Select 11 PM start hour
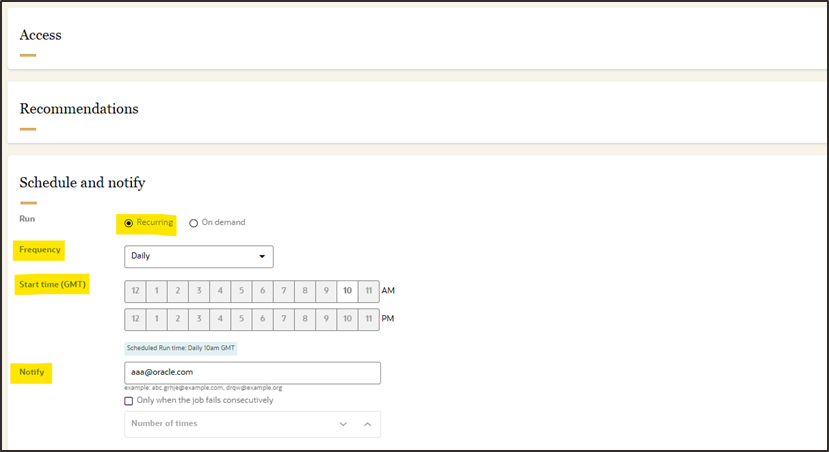This screenshot has height=452, width=829. (x=368, y=320)
